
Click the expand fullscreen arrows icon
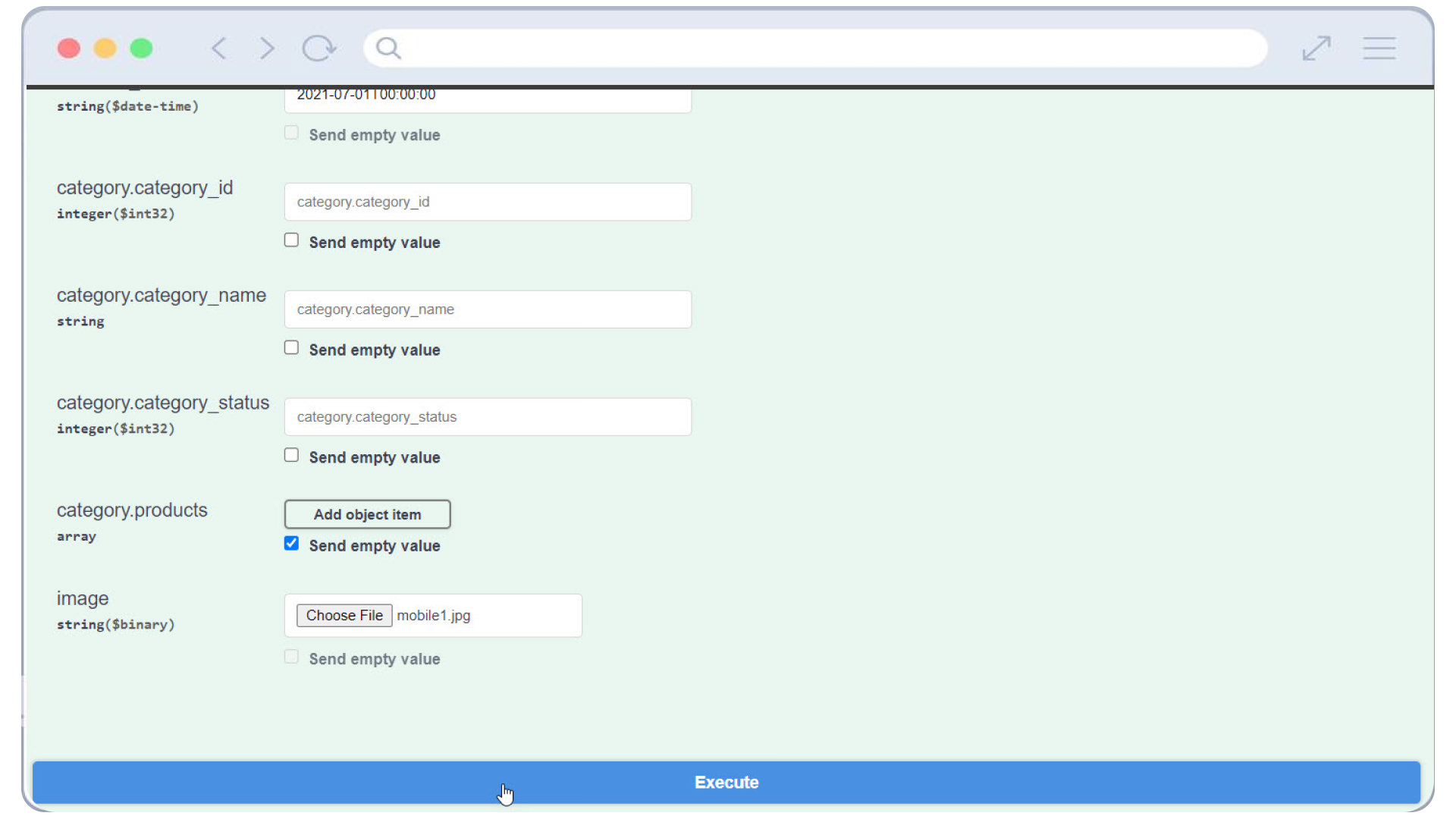(1316, 49)
